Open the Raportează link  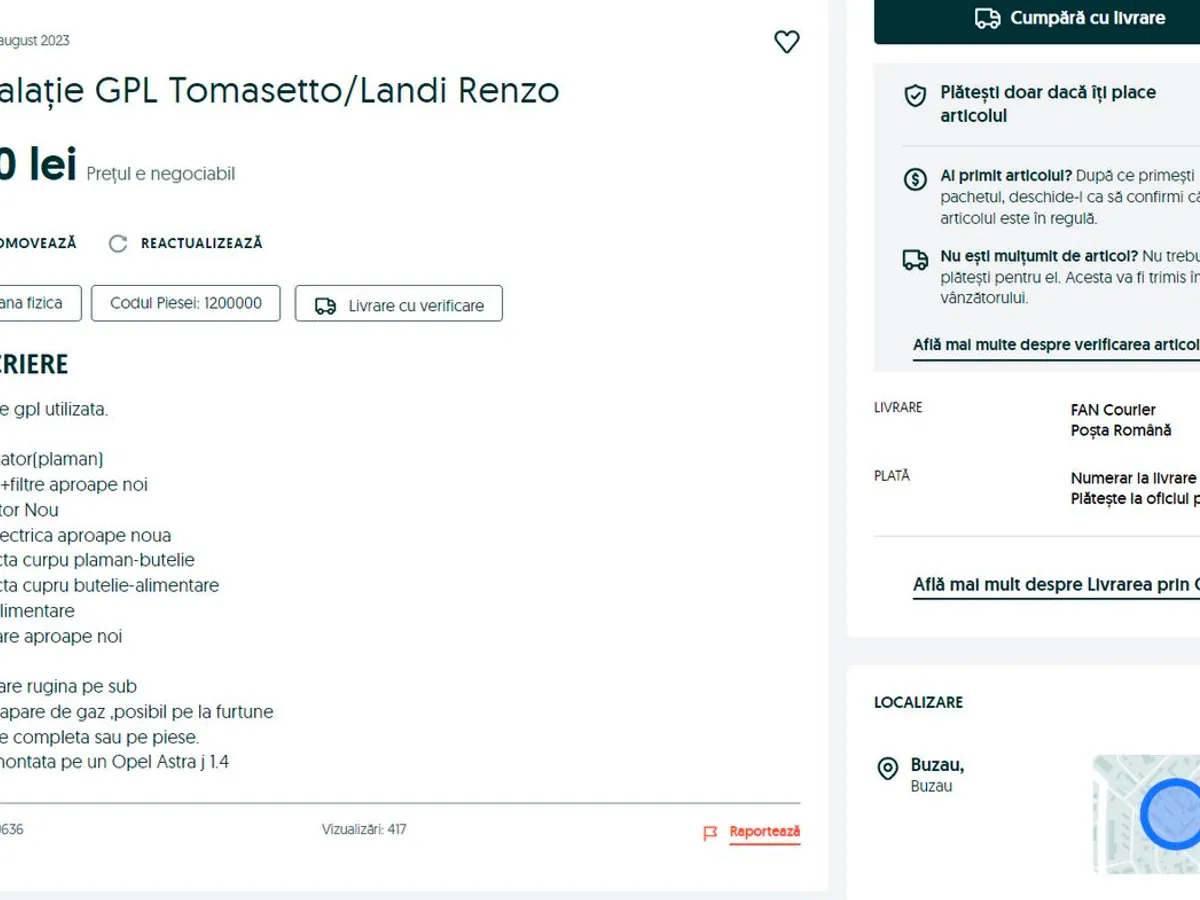(x=764, y=832)
